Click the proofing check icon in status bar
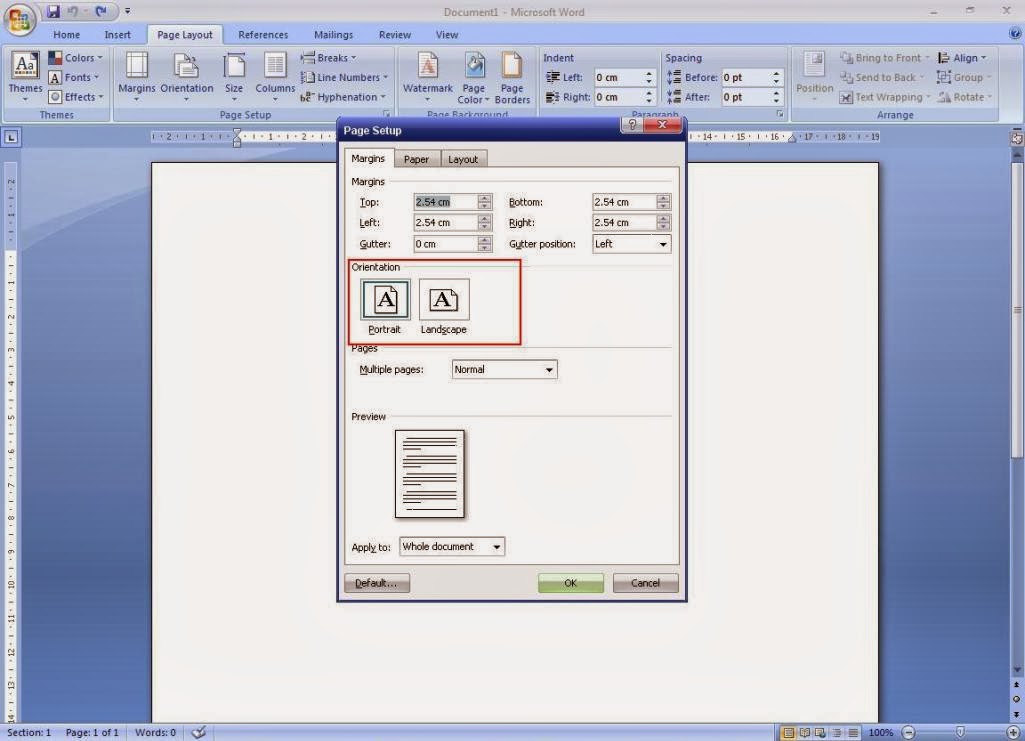The height and width of the screenshot is (741, 1025). tap(199, 733)
